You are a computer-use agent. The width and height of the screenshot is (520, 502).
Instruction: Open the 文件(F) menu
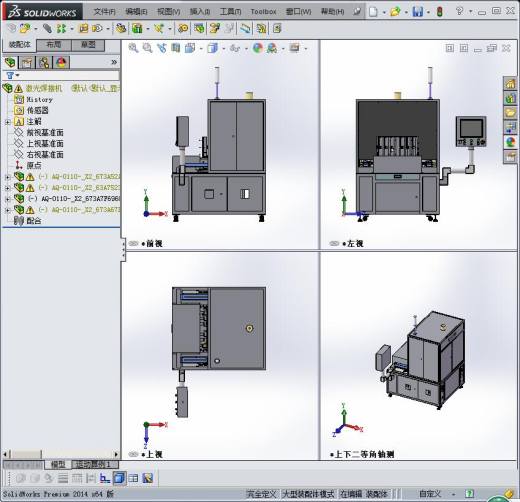coord(104,12)
